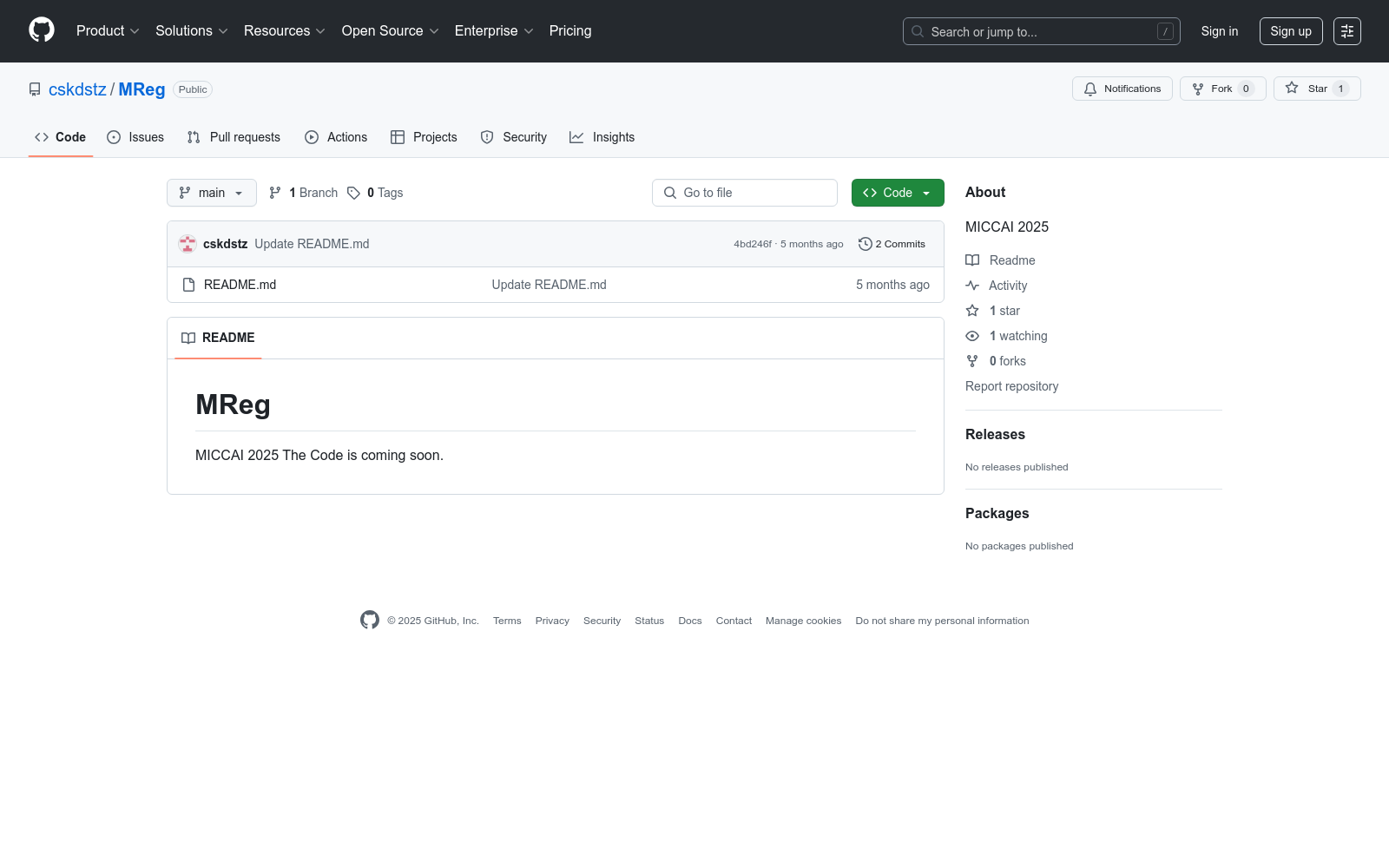1389x868 pixels.
Task: Click the Notifications bell button
Action: coord(1122,89)
